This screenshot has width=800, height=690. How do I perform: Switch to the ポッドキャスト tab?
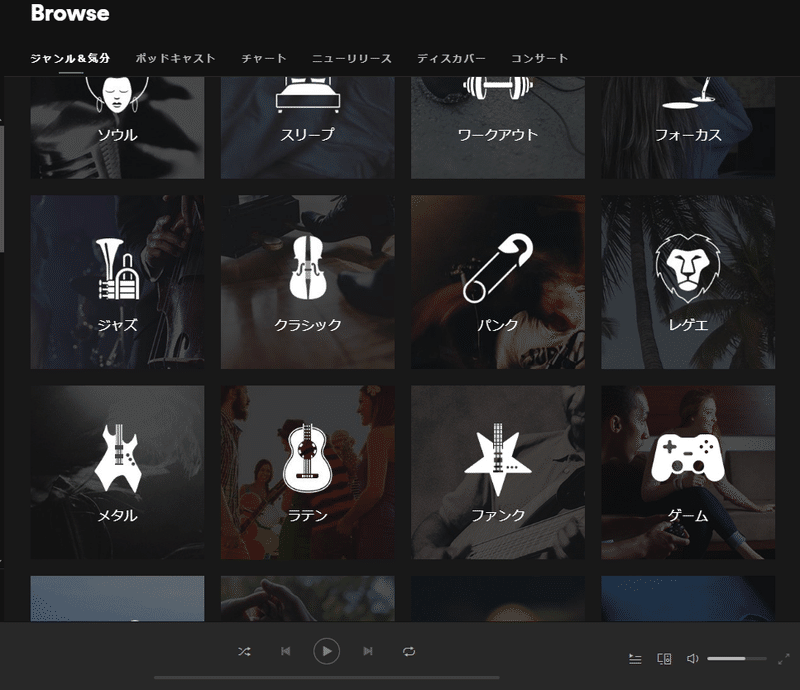176,58
